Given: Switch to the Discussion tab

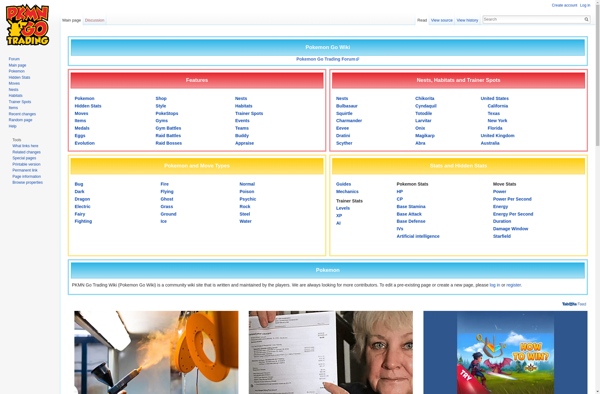Looking at the screenshot, I should coord(95,20).
